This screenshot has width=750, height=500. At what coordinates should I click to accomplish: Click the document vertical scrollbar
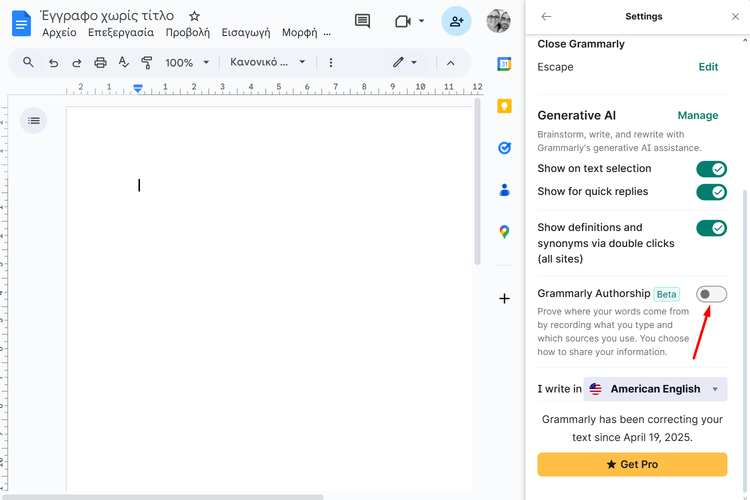477,182
